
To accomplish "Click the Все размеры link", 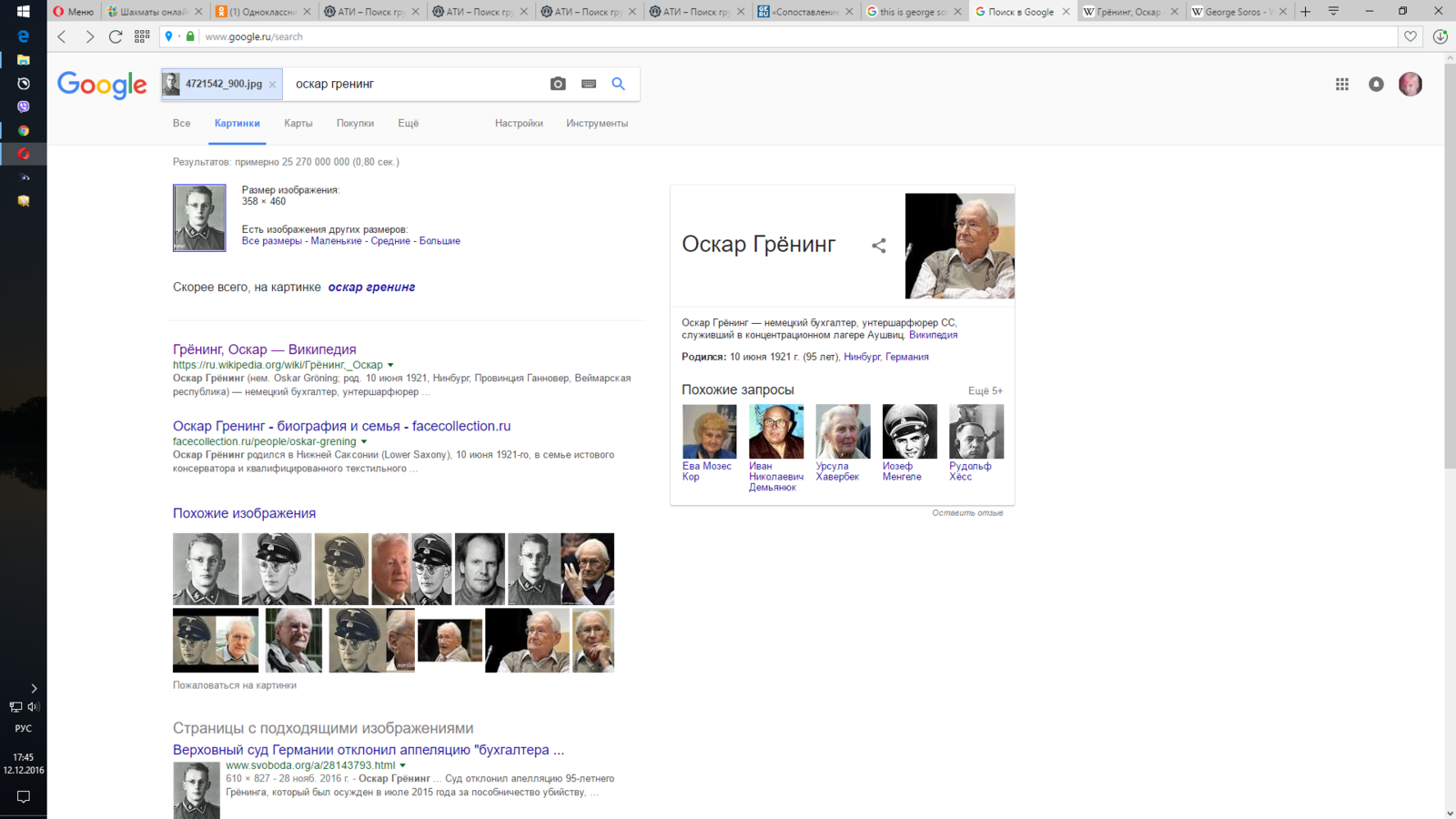I will 271,241.
